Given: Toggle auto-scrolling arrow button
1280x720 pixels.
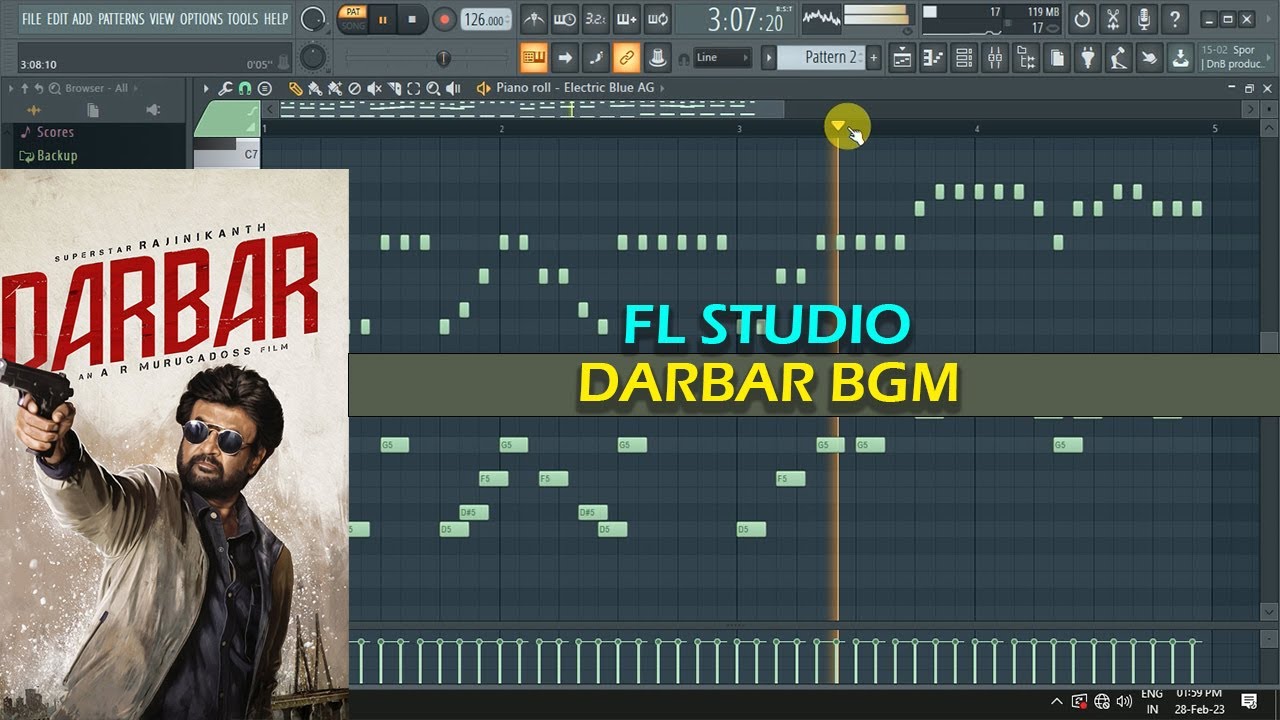Looking at the screenshot, I should point(565,58).
